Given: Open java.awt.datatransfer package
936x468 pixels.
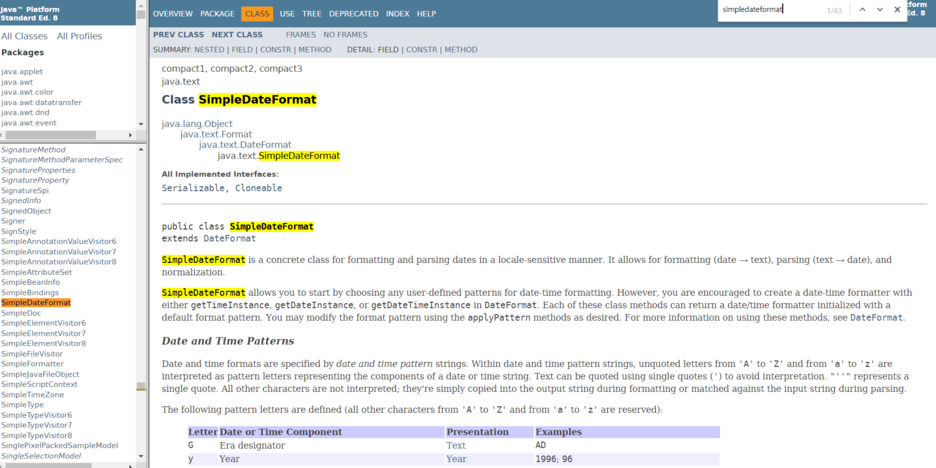Looking at the screenshot, I should (x=41, y=102).
